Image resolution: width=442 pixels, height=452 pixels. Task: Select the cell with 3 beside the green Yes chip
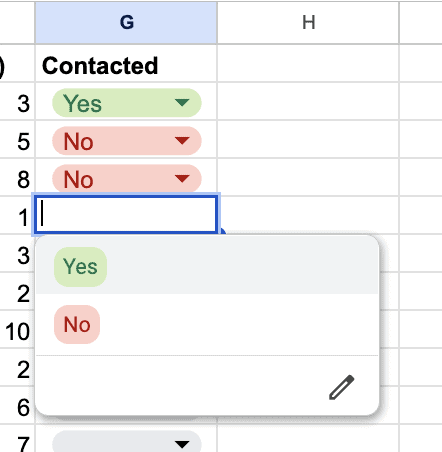click(17, 102)
